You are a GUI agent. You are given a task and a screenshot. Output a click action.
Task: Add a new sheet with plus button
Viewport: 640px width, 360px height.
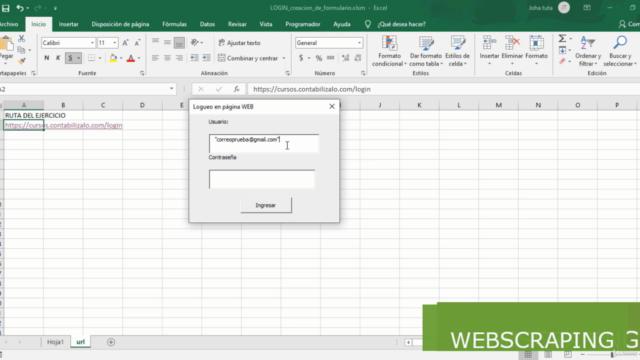(111, 342)
